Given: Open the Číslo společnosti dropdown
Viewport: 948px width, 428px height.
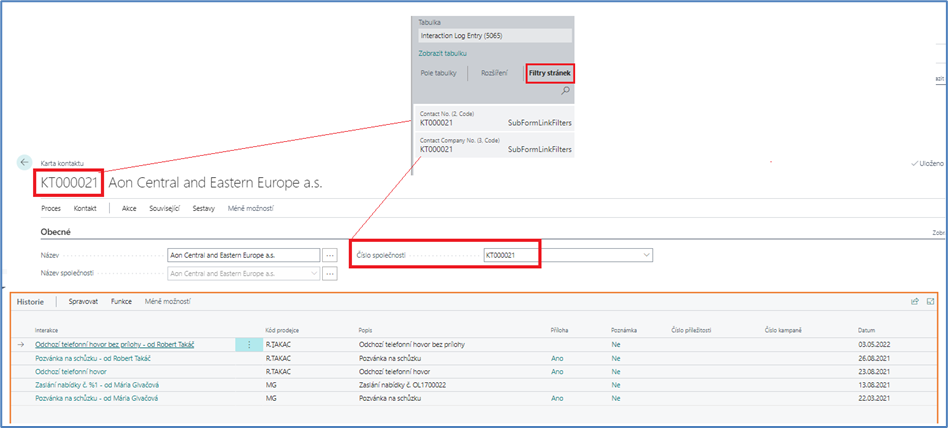Looking at the screenshot, I should [x=646, y=255].
